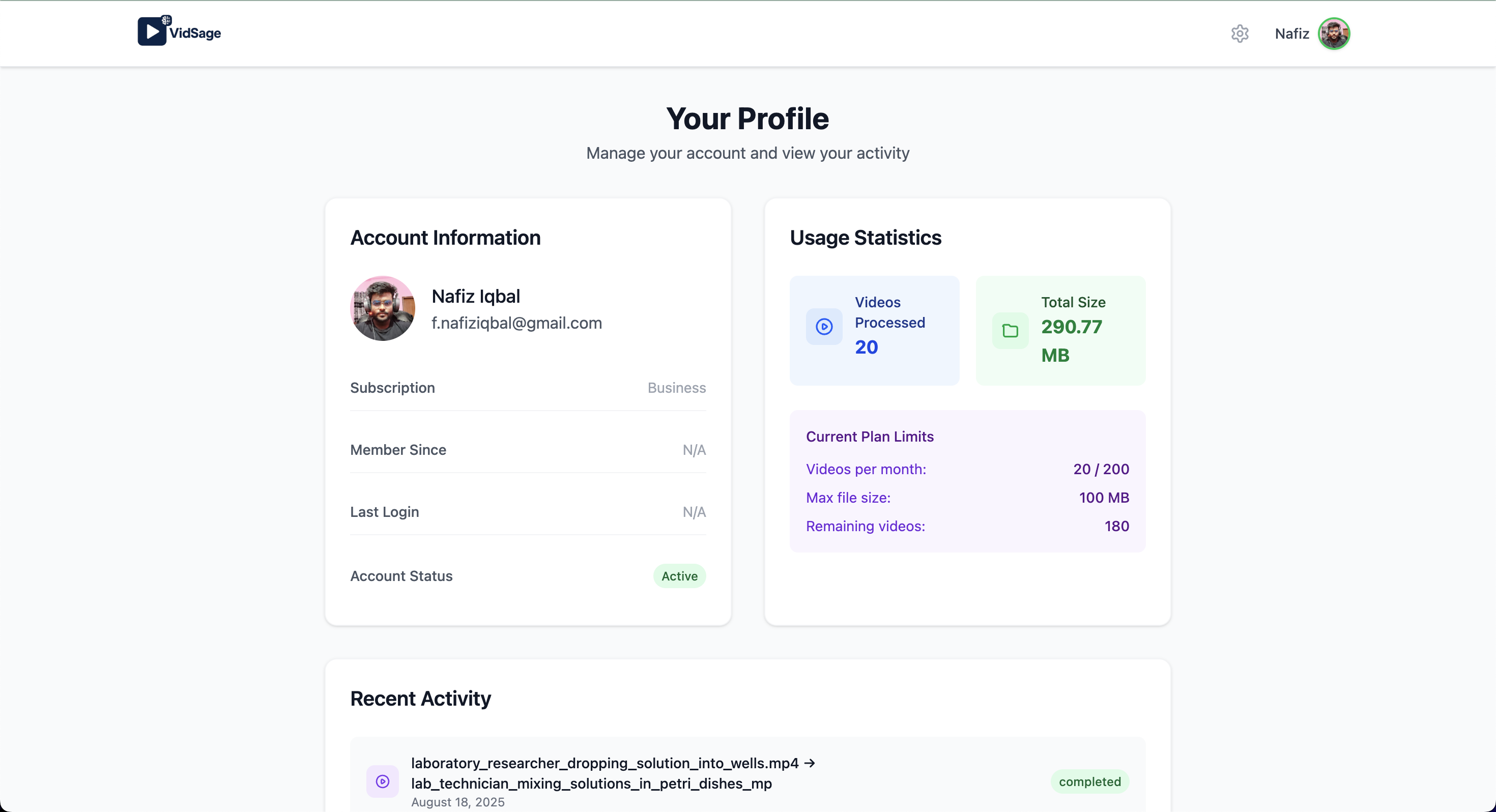Screen dimensions: 1496x812
Task: Click the VidSage play logo icon
Action: [153, 31]
